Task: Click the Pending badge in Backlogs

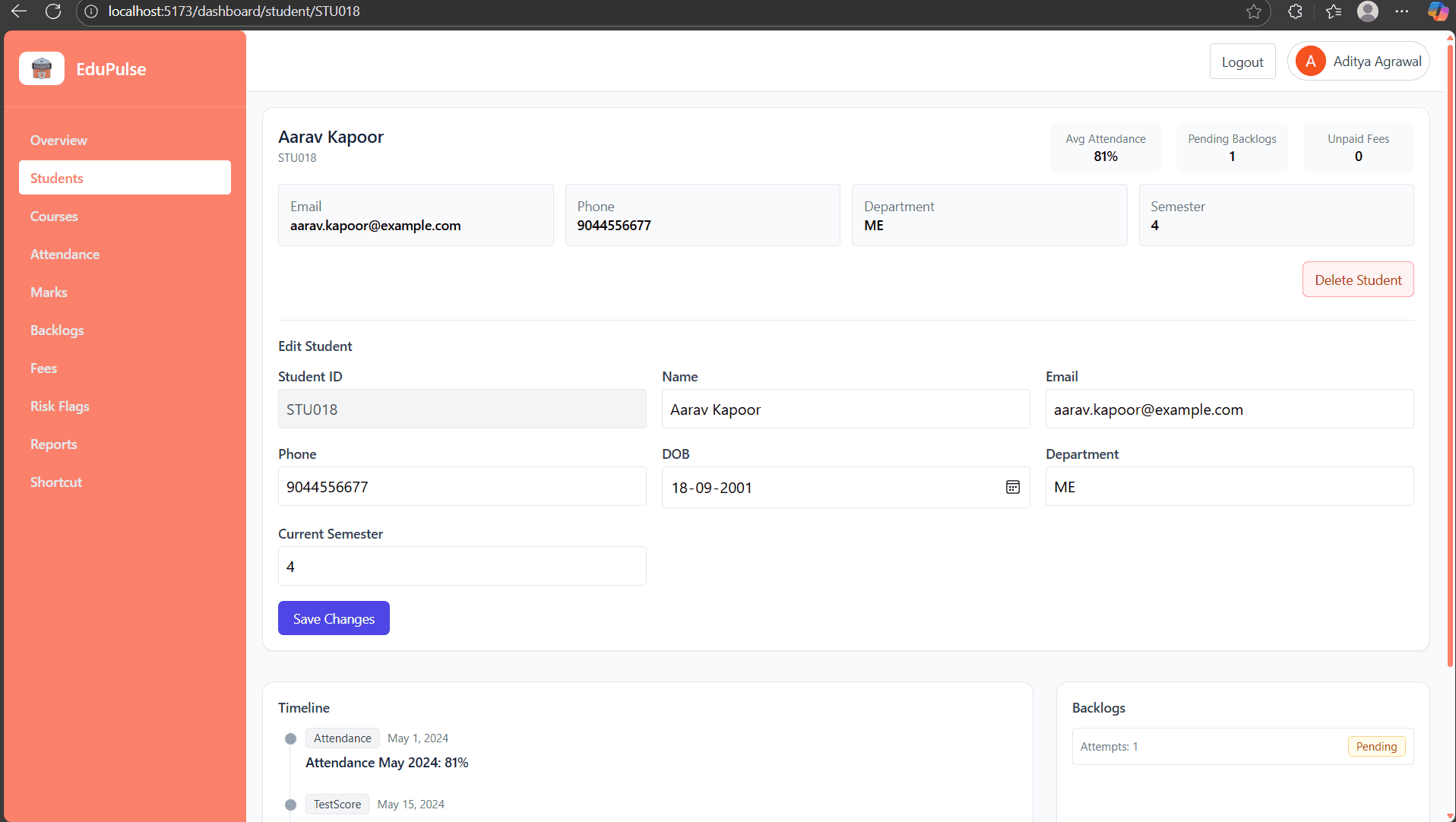Action: click(x=1376, y=747)
